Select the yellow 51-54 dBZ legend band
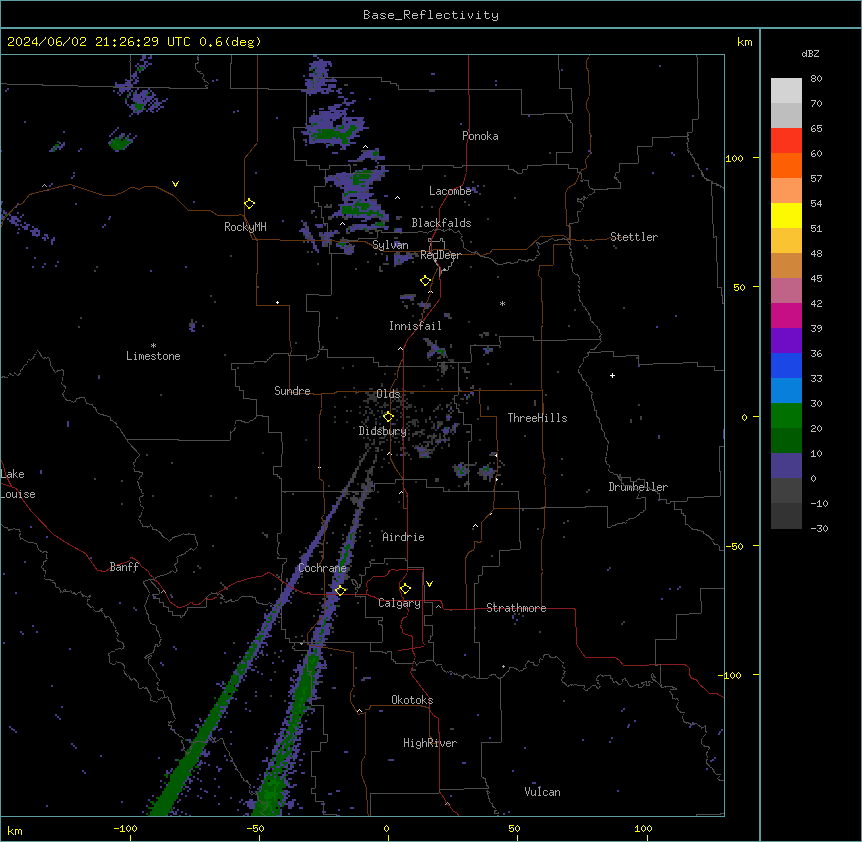 coord(786,216)
